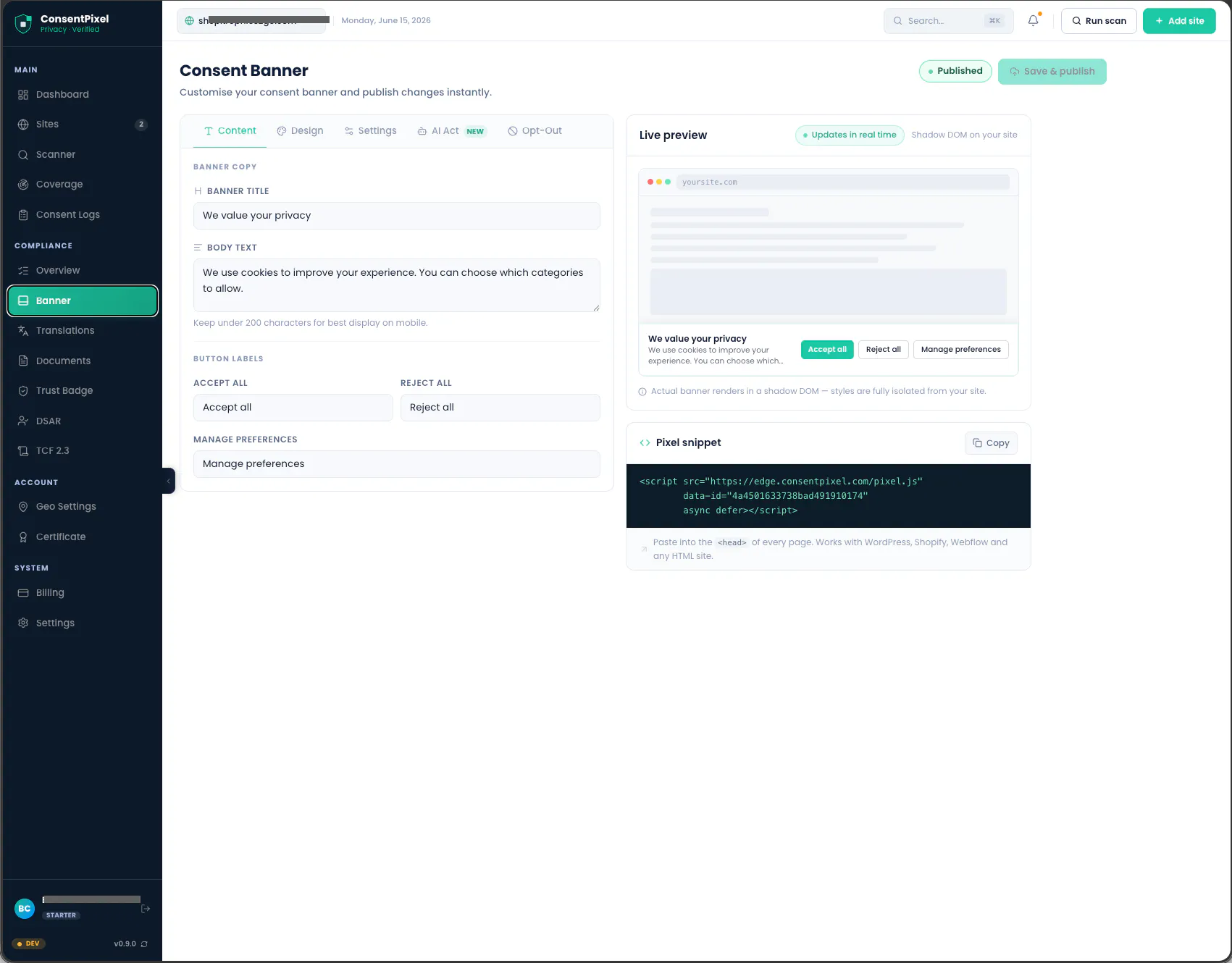Image resolution: width=1232 pixels, height=963 pixels.
Task: Open Geo Settings
Action: 82,507
